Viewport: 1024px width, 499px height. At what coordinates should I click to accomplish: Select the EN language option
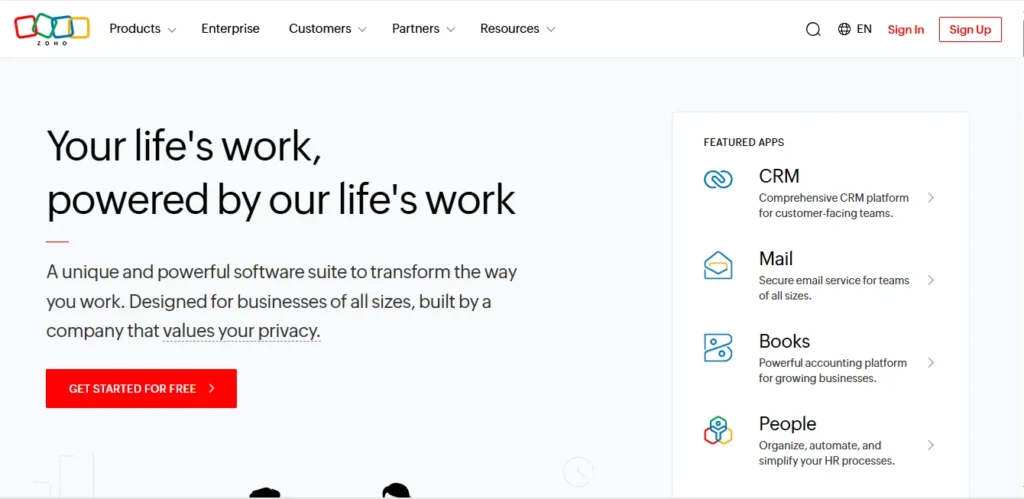pos(864,29)
